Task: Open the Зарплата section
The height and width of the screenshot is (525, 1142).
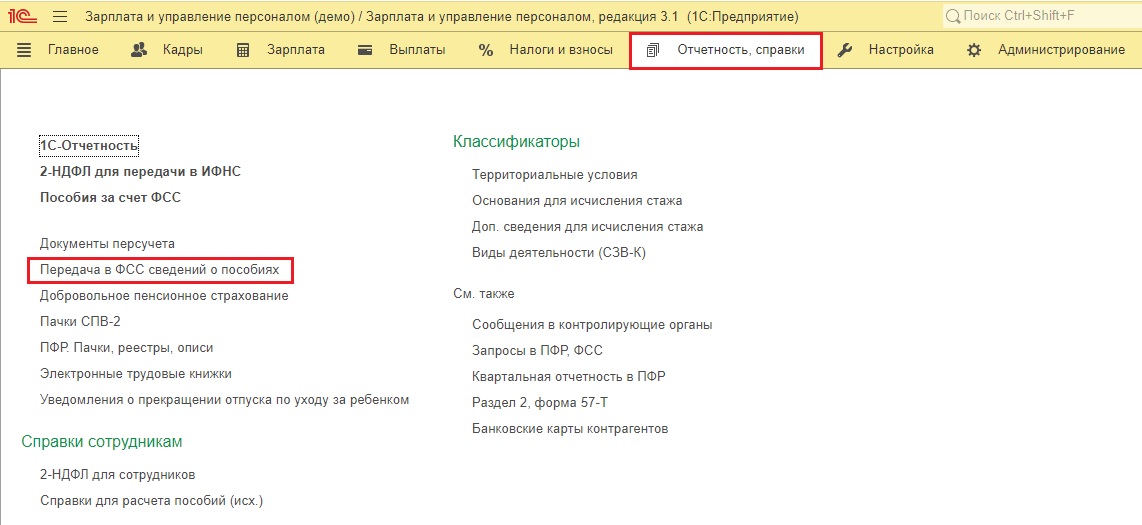Action: pos(296,50)
